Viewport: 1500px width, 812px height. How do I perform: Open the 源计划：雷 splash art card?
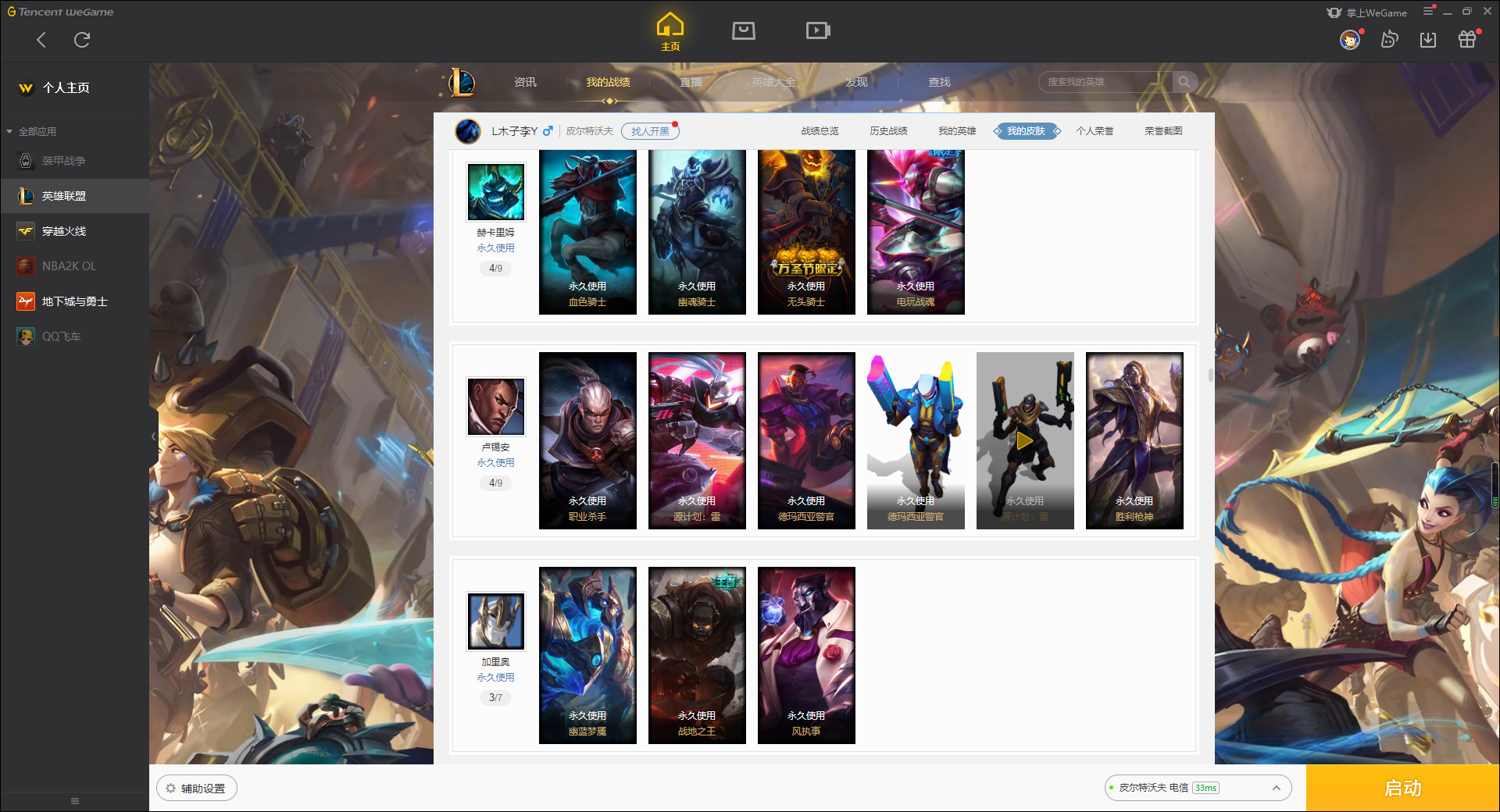point(697,440)
